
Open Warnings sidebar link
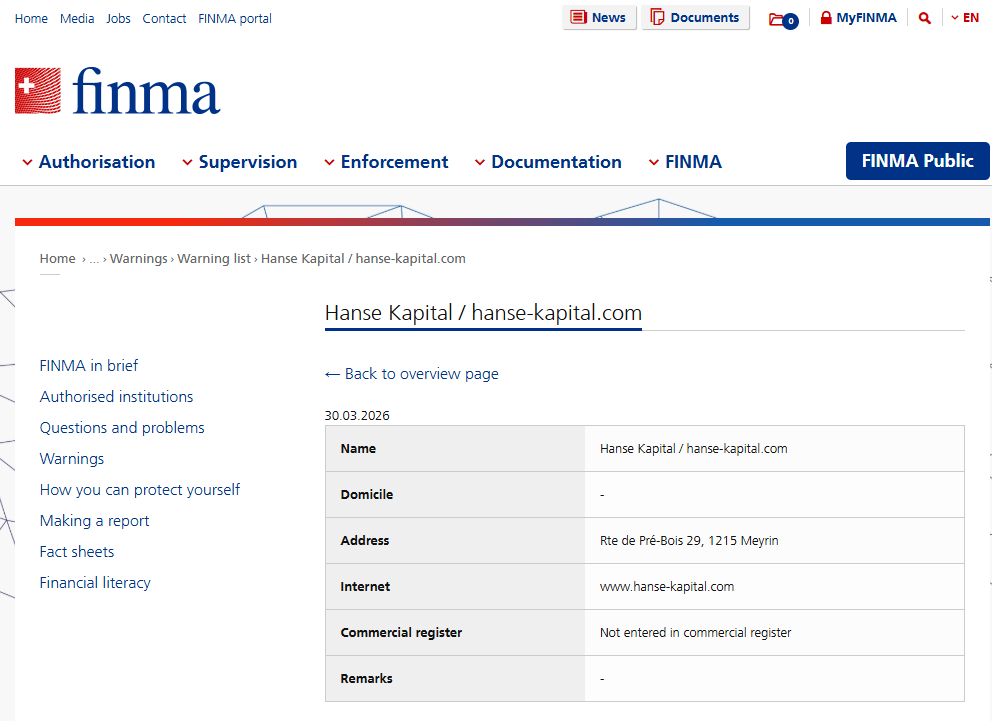(71, 459)
